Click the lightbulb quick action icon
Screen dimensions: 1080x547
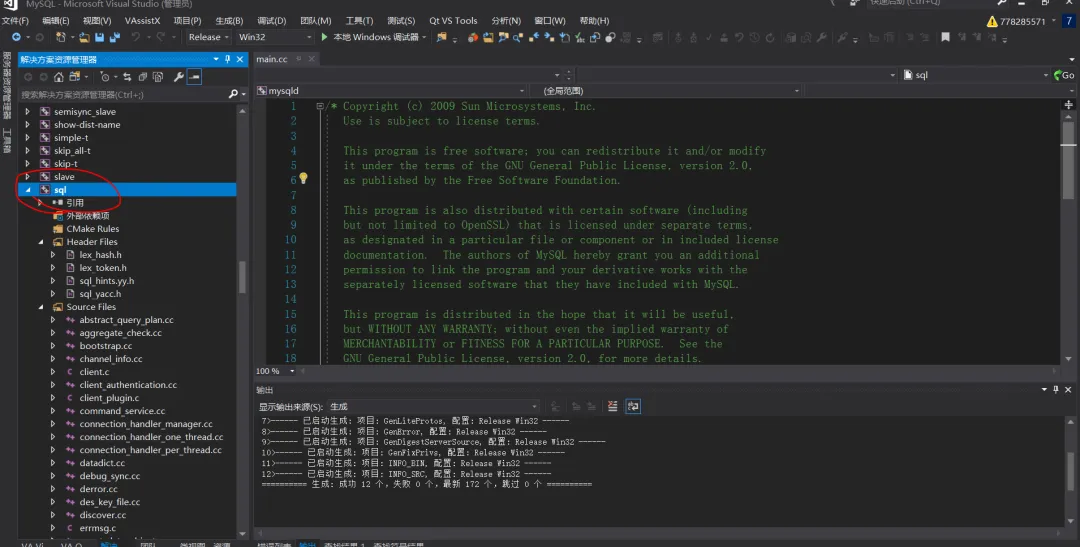point(304,180)
